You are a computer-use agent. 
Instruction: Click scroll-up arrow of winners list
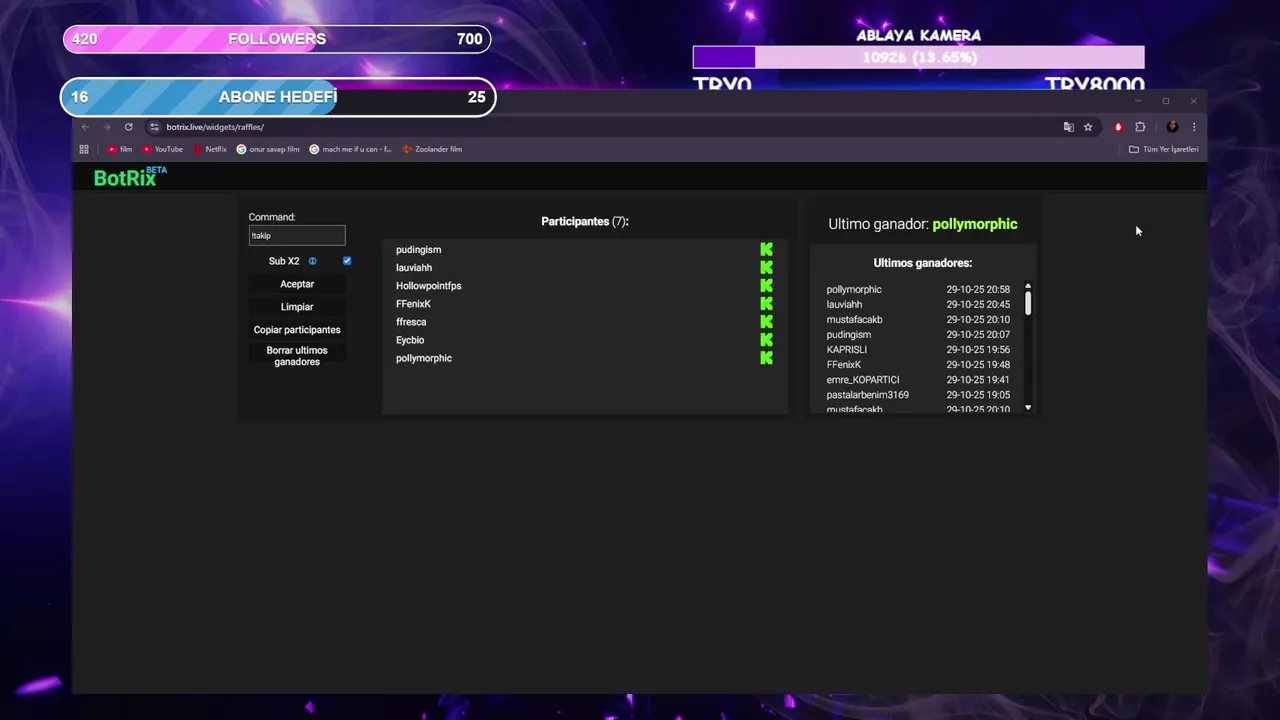[1028, 287]
